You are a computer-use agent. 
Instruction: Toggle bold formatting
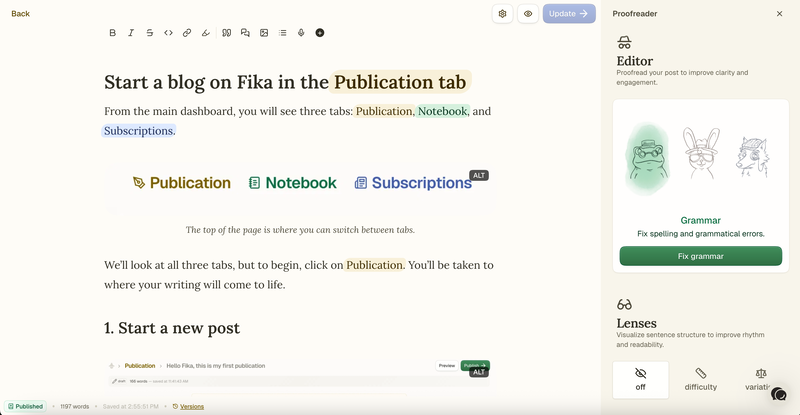click(x=112, y=33)
